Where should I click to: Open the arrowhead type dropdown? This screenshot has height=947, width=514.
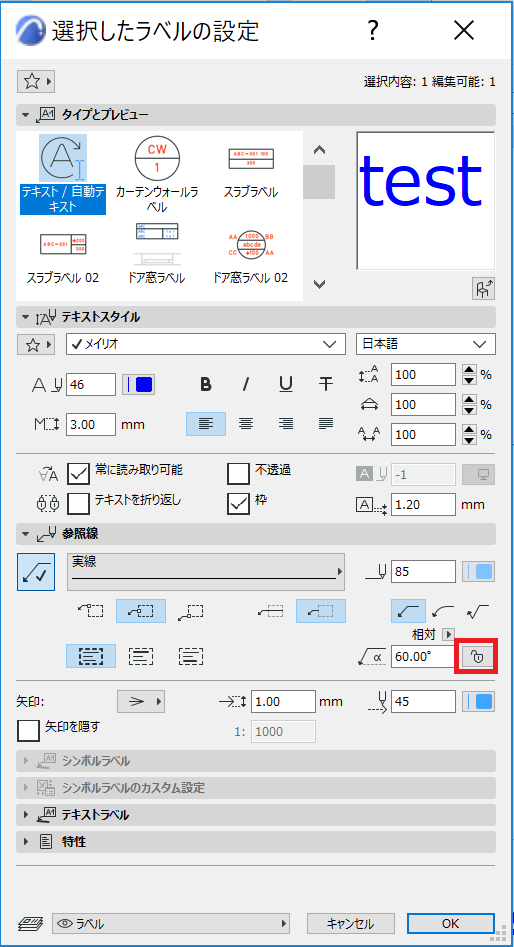[x=141, y=702]
